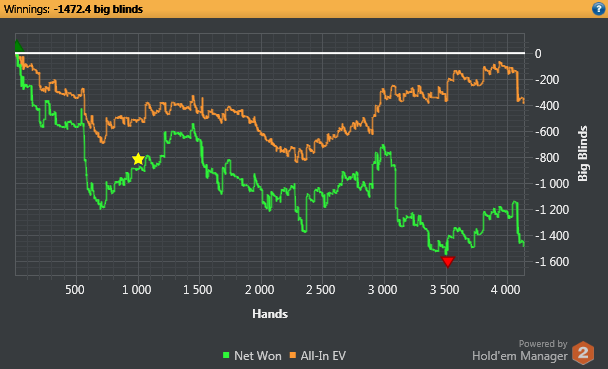Click the 3 000 hands axis label
Viewport: 608px width, 369px height.
[x=382, y=290]
